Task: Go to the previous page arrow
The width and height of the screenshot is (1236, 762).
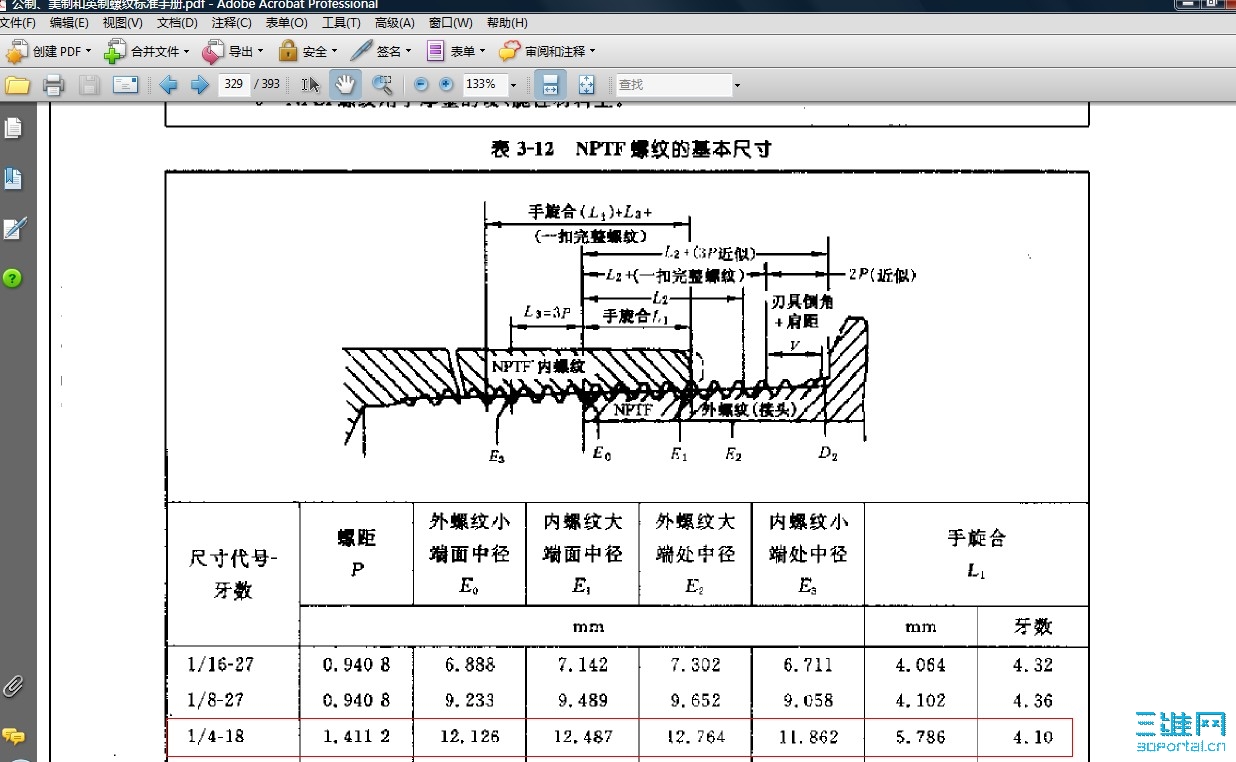Action: [x=168, y=85]
